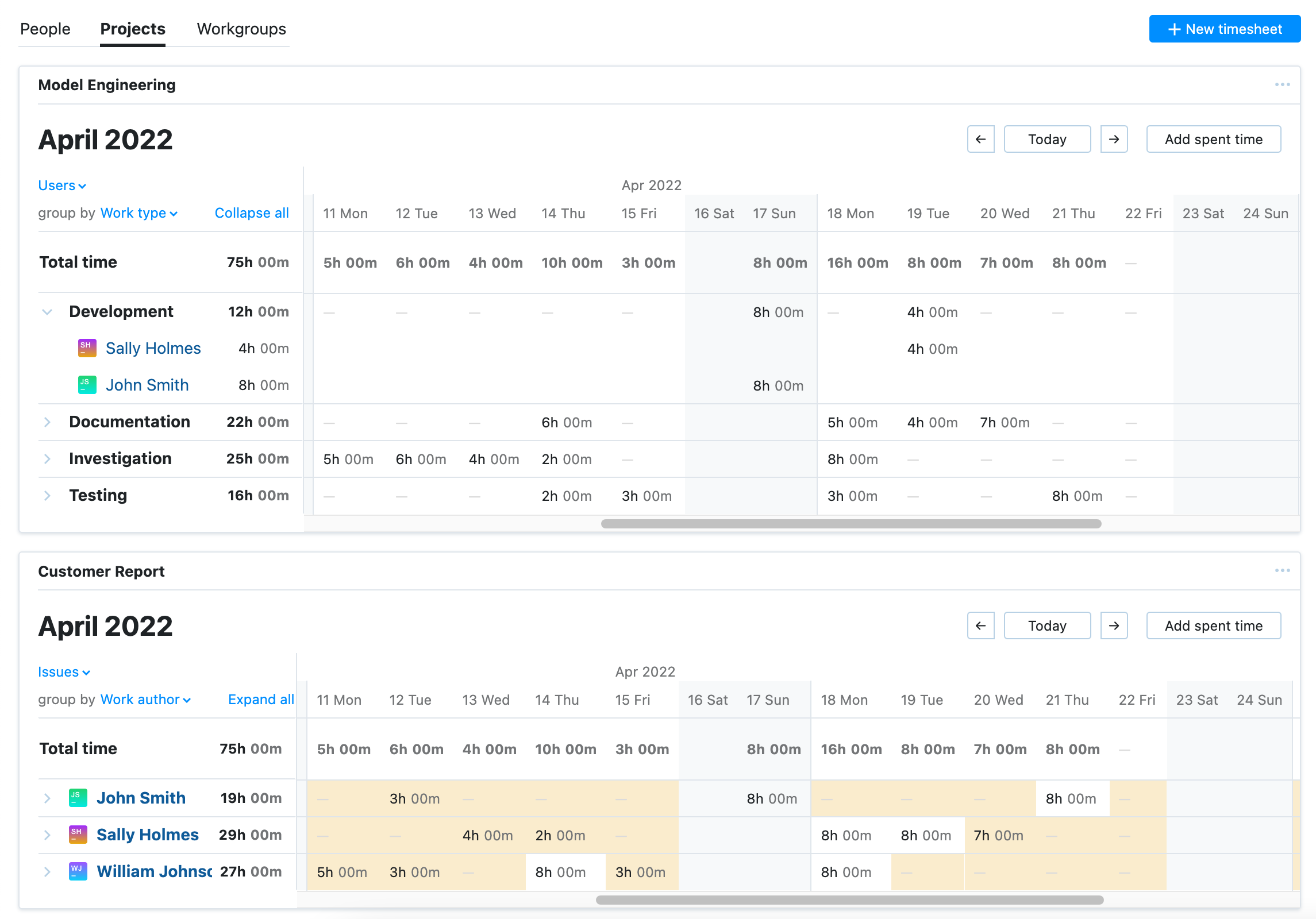
Task: Switch to the Workgroups tab
Action: pyautogui.click(x=241, y=29)
